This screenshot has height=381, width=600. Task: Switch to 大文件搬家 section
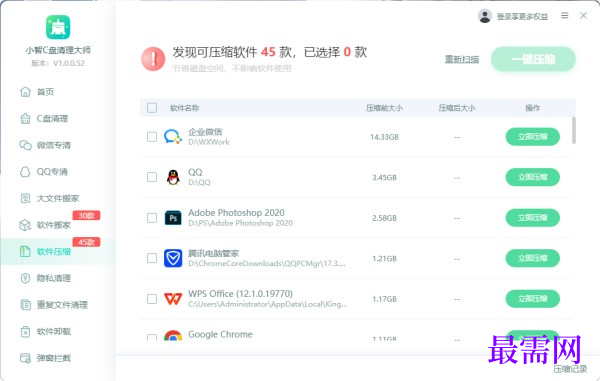coord(58,198)
